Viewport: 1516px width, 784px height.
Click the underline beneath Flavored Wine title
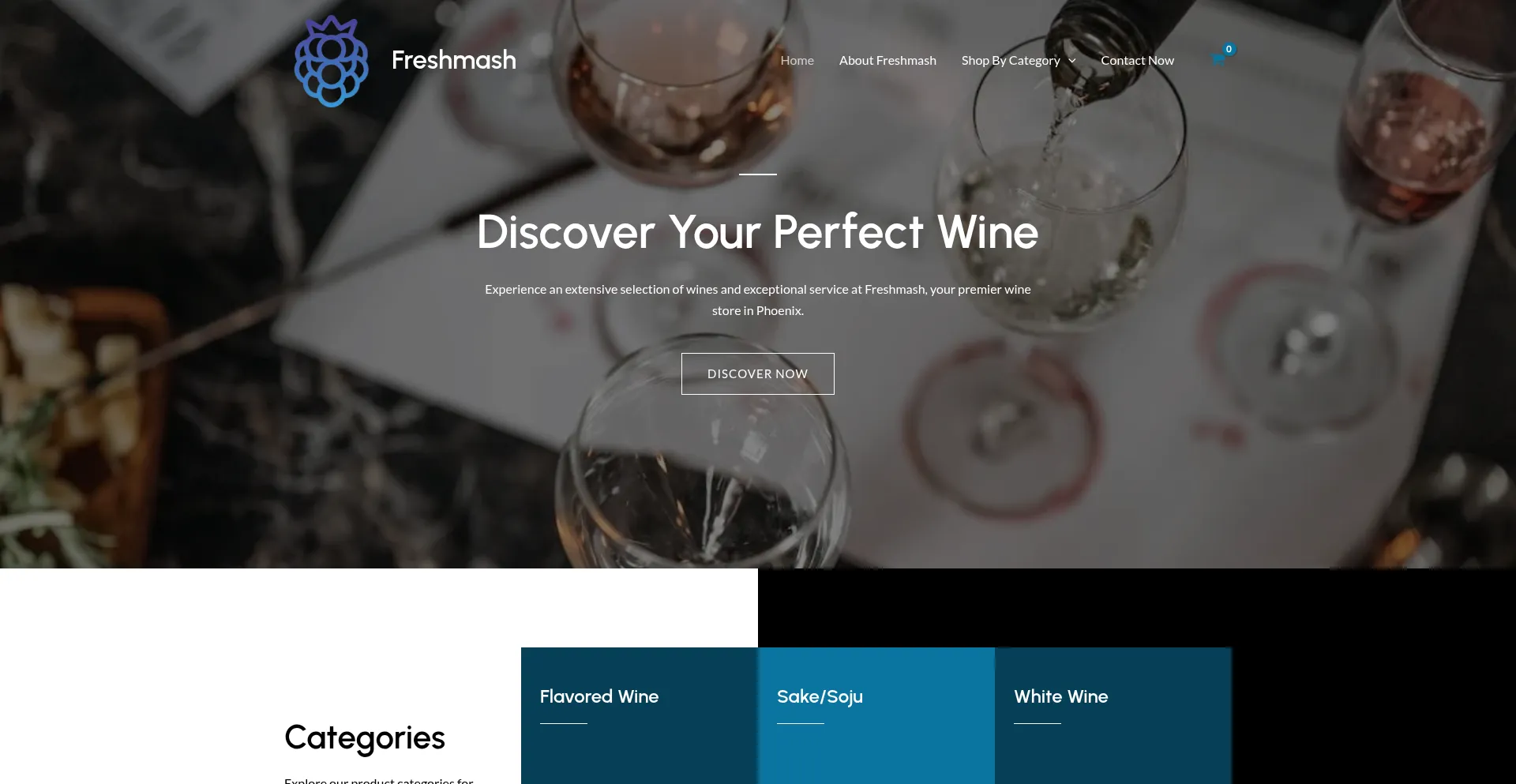click(564, 723)
